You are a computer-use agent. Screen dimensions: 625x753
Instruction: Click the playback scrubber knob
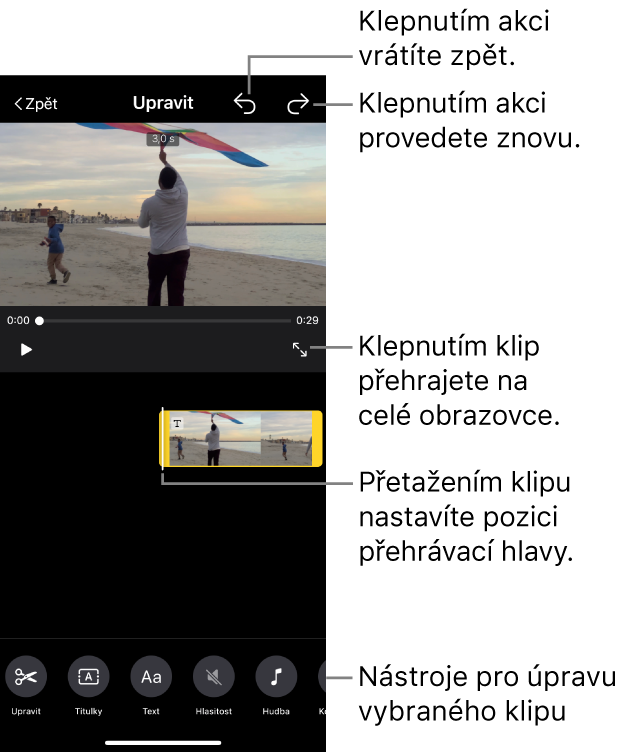coord(39,321)
